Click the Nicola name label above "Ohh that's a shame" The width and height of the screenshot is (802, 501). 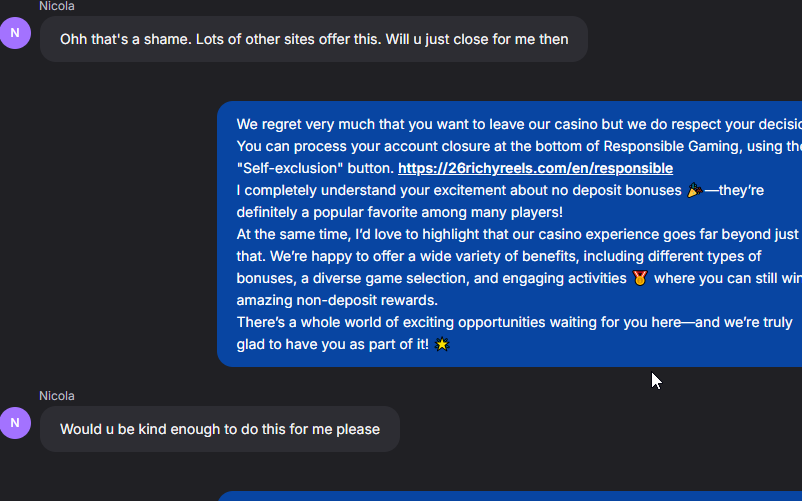click(x=56, y=6)
